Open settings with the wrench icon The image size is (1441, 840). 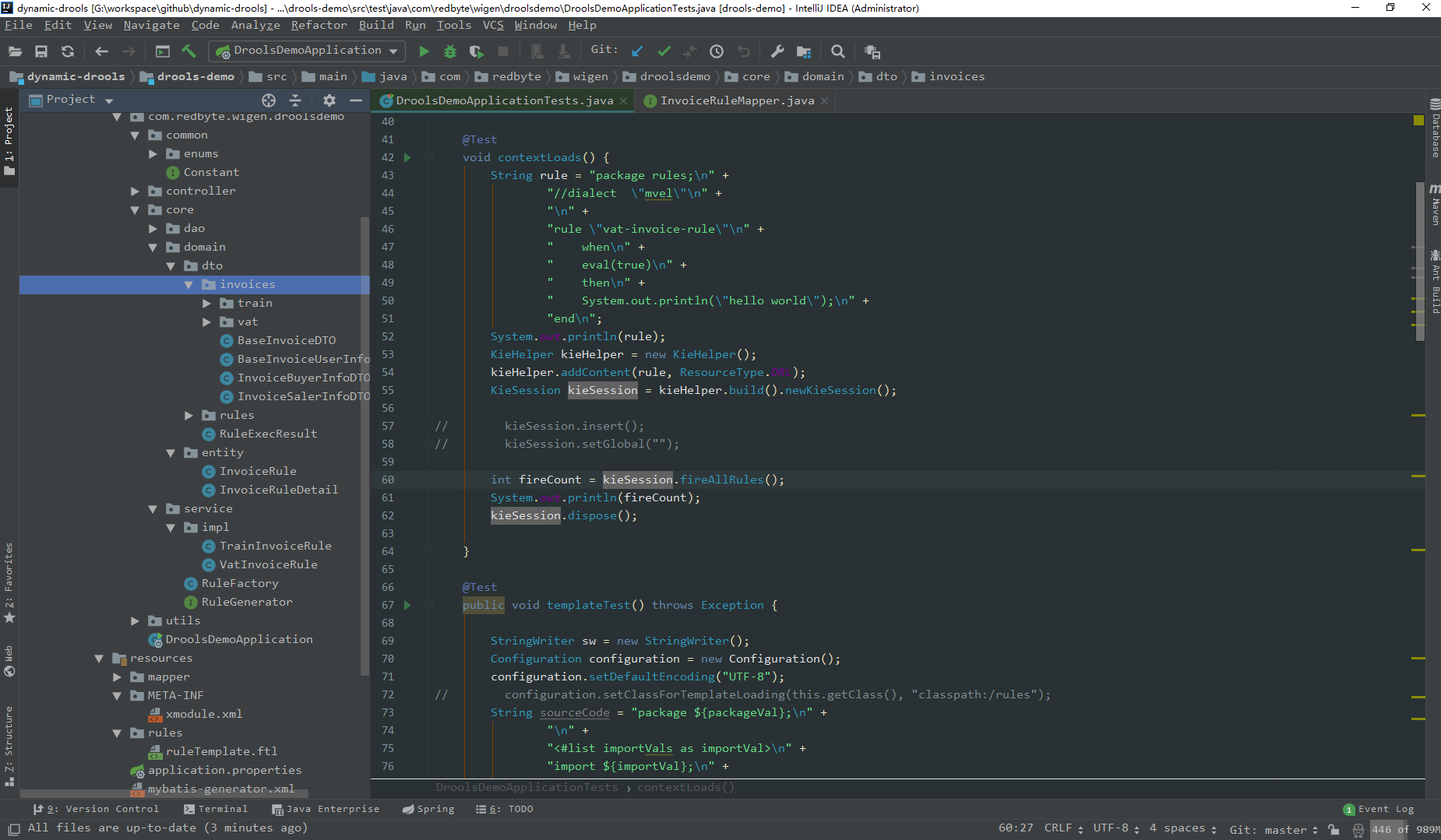(x=777, y=51)
